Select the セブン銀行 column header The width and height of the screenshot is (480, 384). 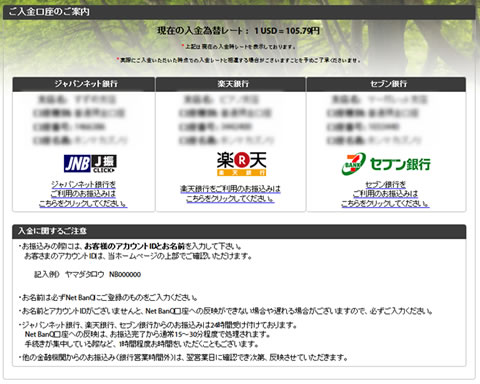click(x=386, y=84)
